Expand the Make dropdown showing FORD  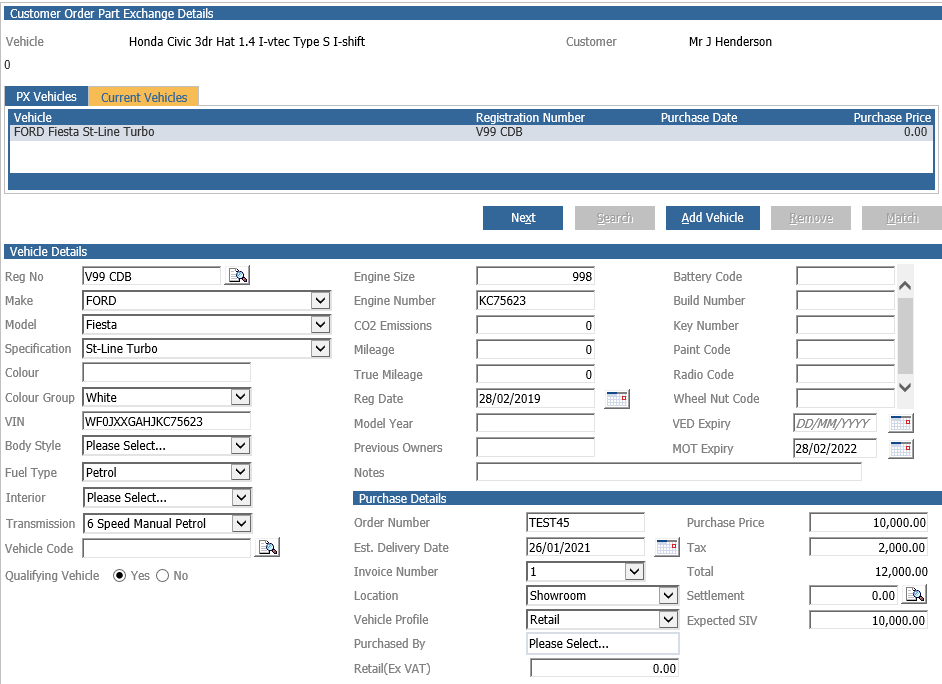point(321,300)
